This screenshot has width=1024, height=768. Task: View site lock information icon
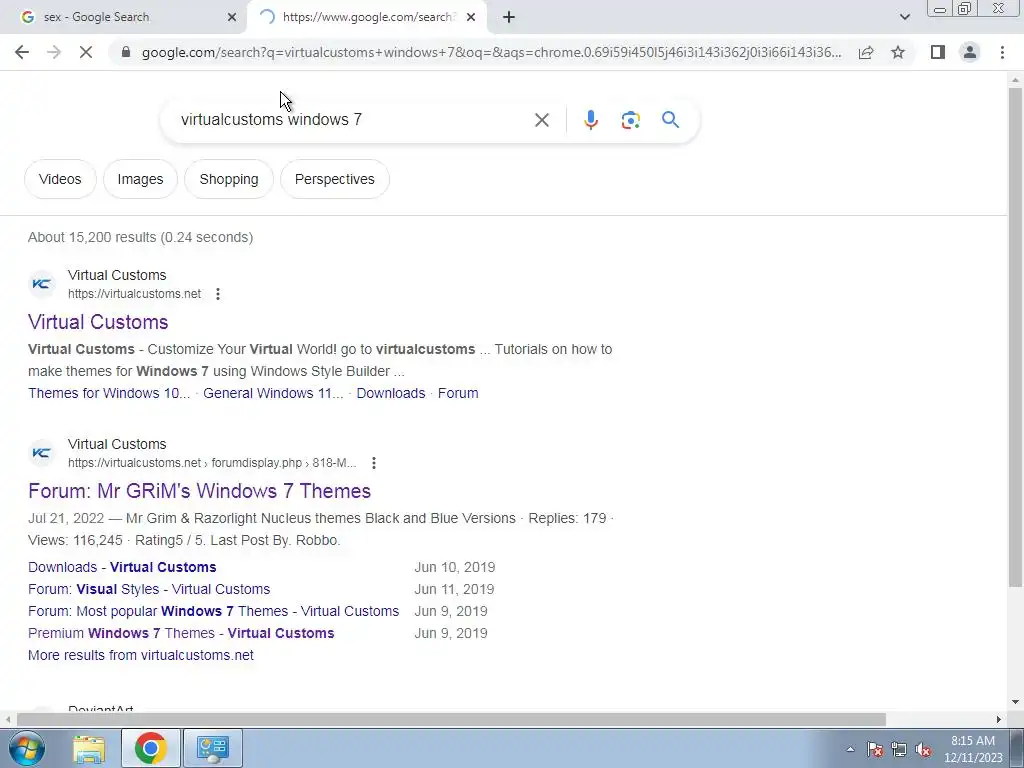[x=126, y=52]
